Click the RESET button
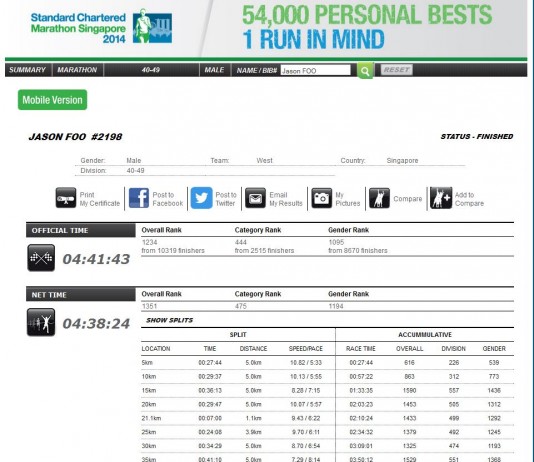Image resolution: width=534 pixels, height=462 pixels. coord(396,70)
